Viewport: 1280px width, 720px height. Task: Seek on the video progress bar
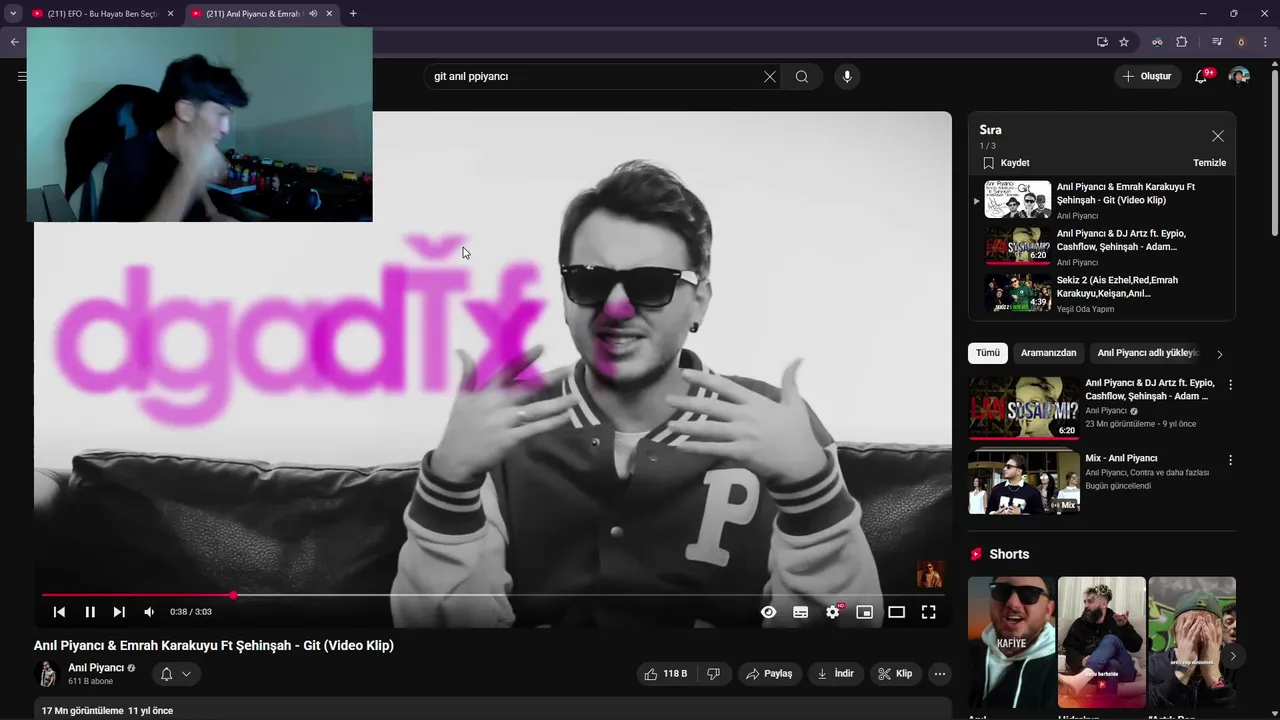(493, 595)
